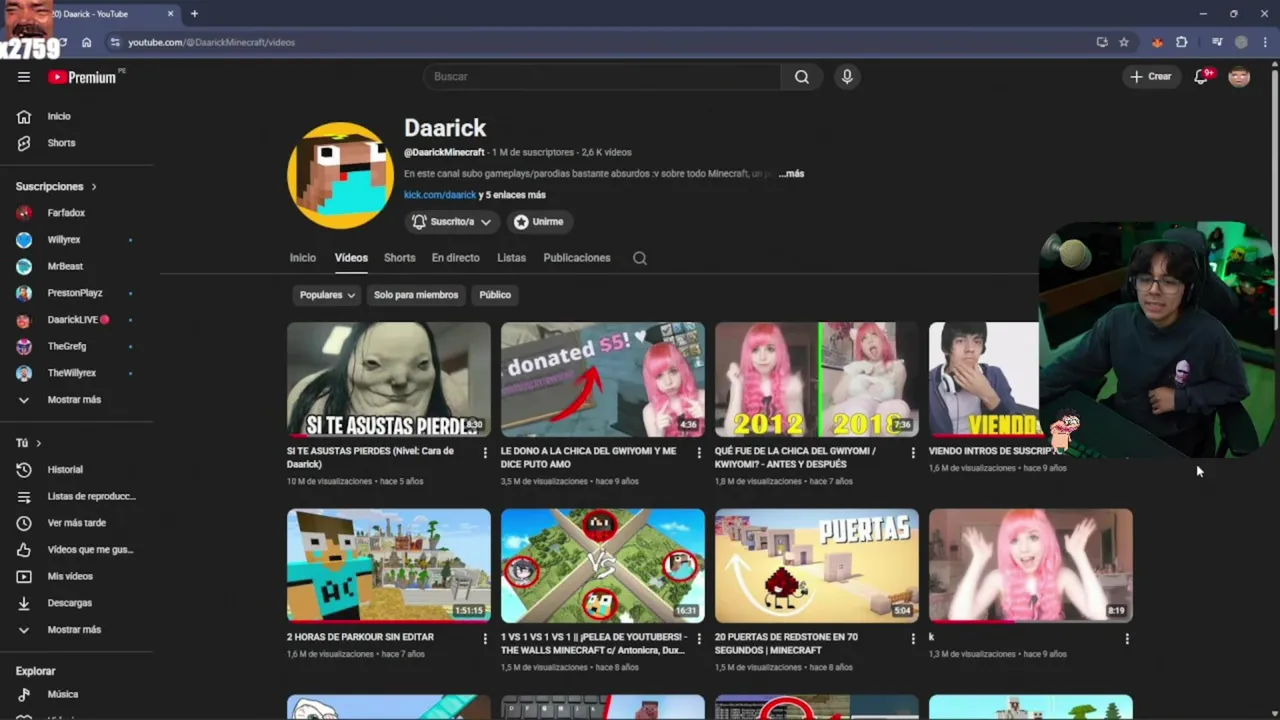1280x720 pixels.
Task: Switch to the Shorts channel tab
Action: click(x=399, y=258)
